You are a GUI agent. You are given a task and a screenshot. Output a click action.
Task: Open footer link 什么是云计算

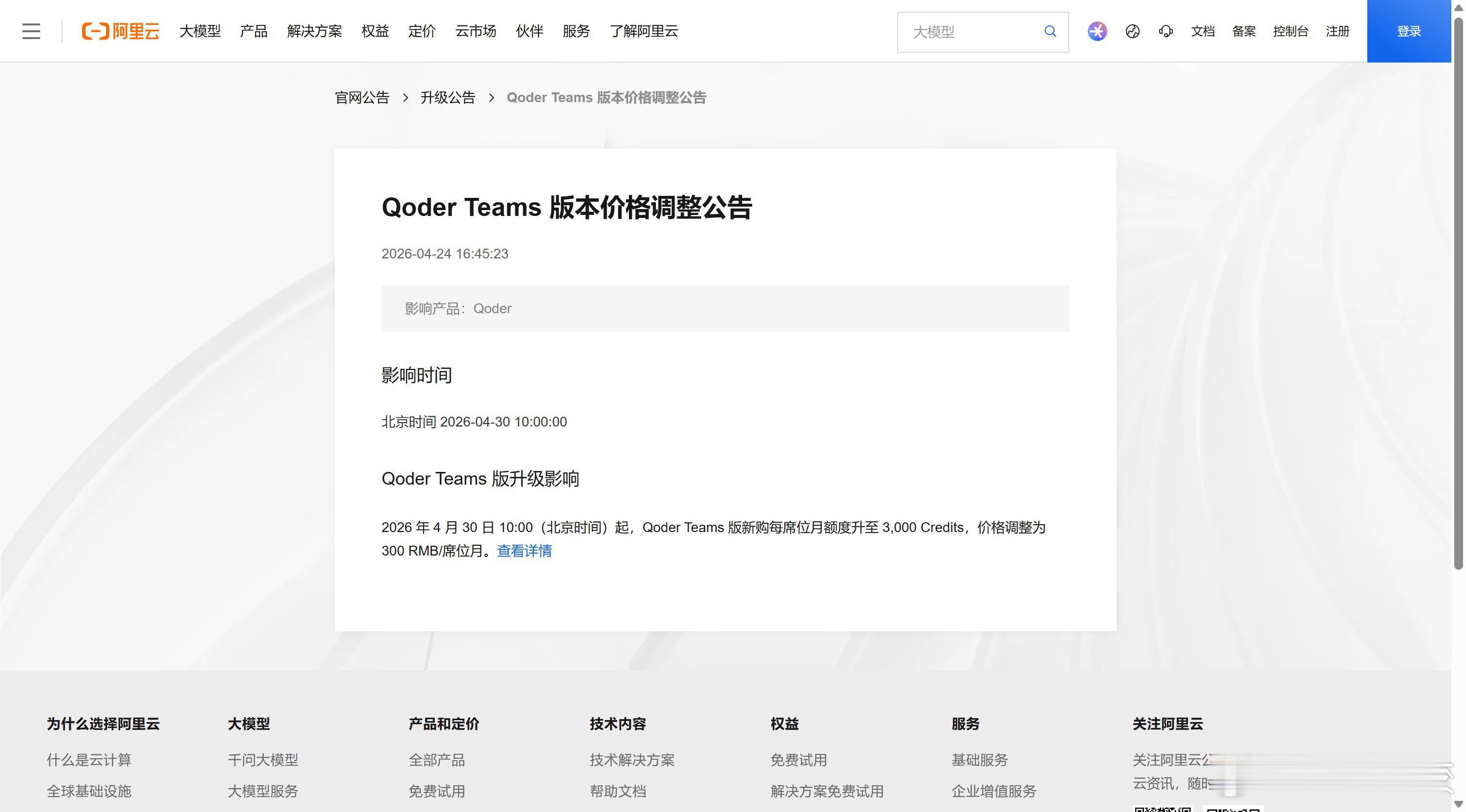pyautogui.click(x=89, y=760)
